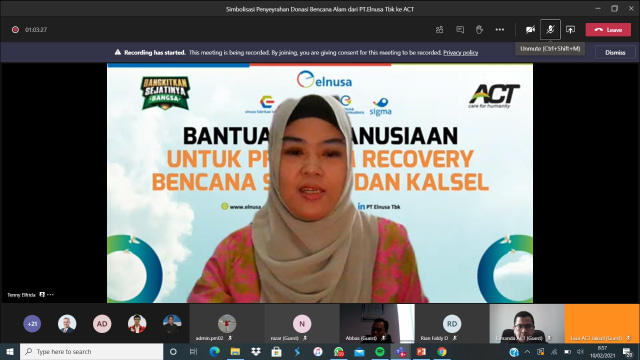Screen dimensions: 640x360
Task: Select the Abbas (Guest) video tile
Action: tap(377, 323)
